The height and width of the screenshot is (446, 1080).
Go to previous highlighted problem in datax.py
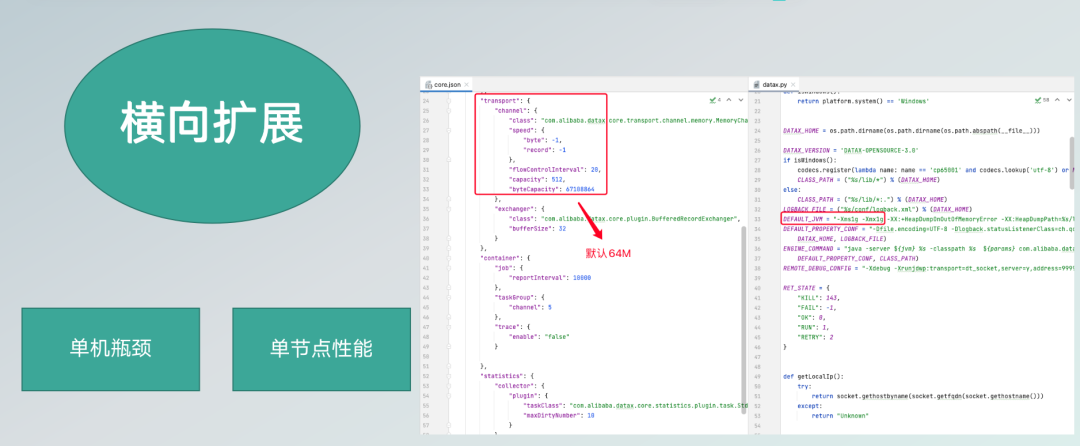1057,100
